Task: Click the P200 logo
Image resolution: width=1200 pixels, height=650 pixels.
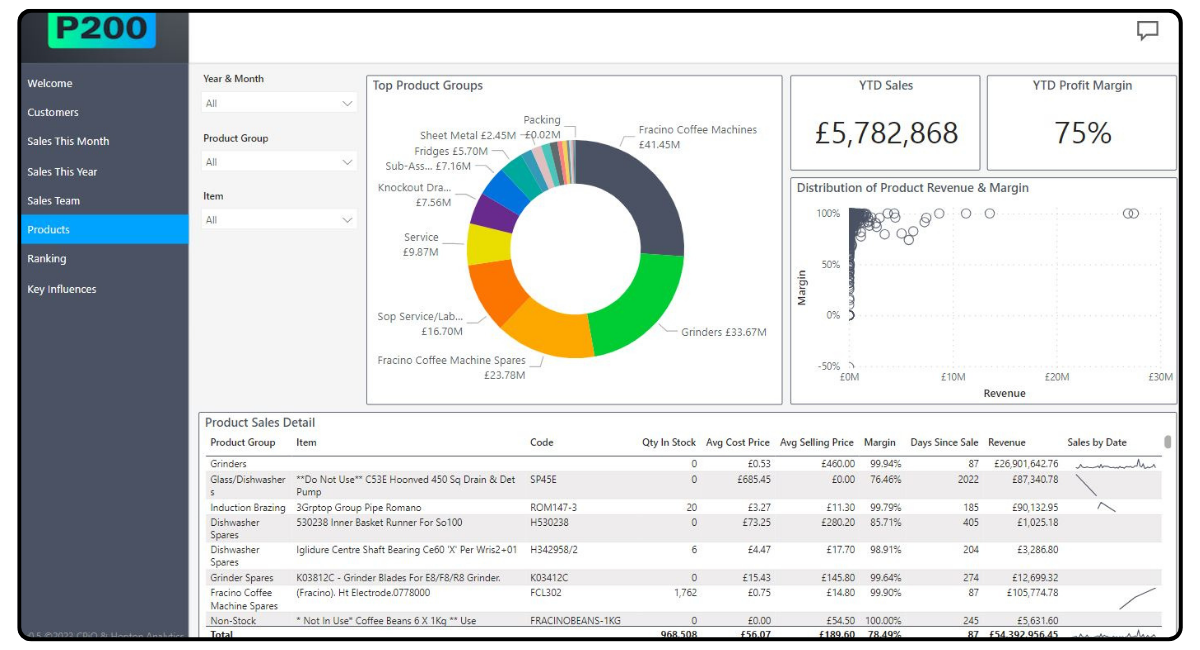Action: pyautogui.click(x=100, y=31)
